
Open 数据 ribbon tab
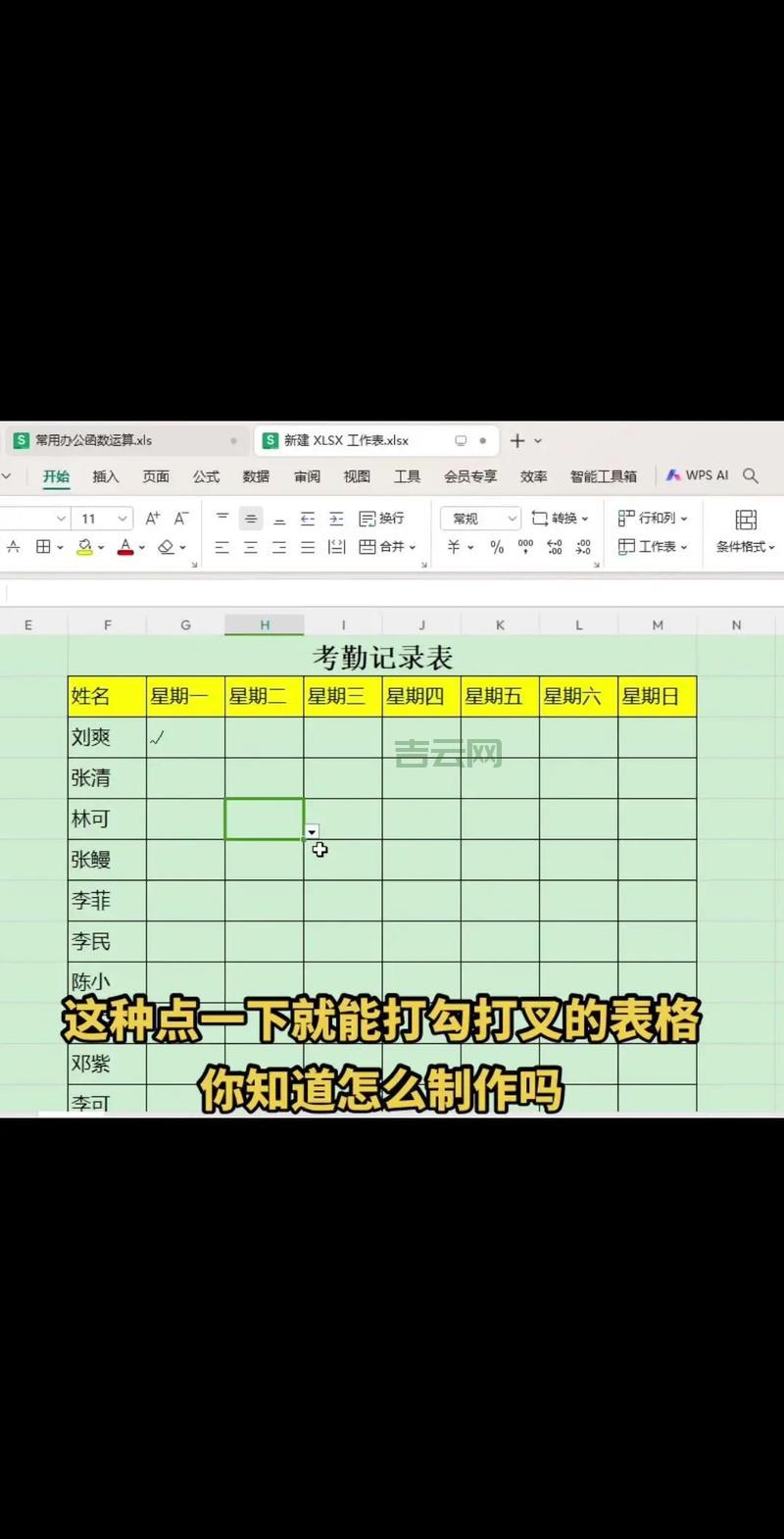point(256,476)
